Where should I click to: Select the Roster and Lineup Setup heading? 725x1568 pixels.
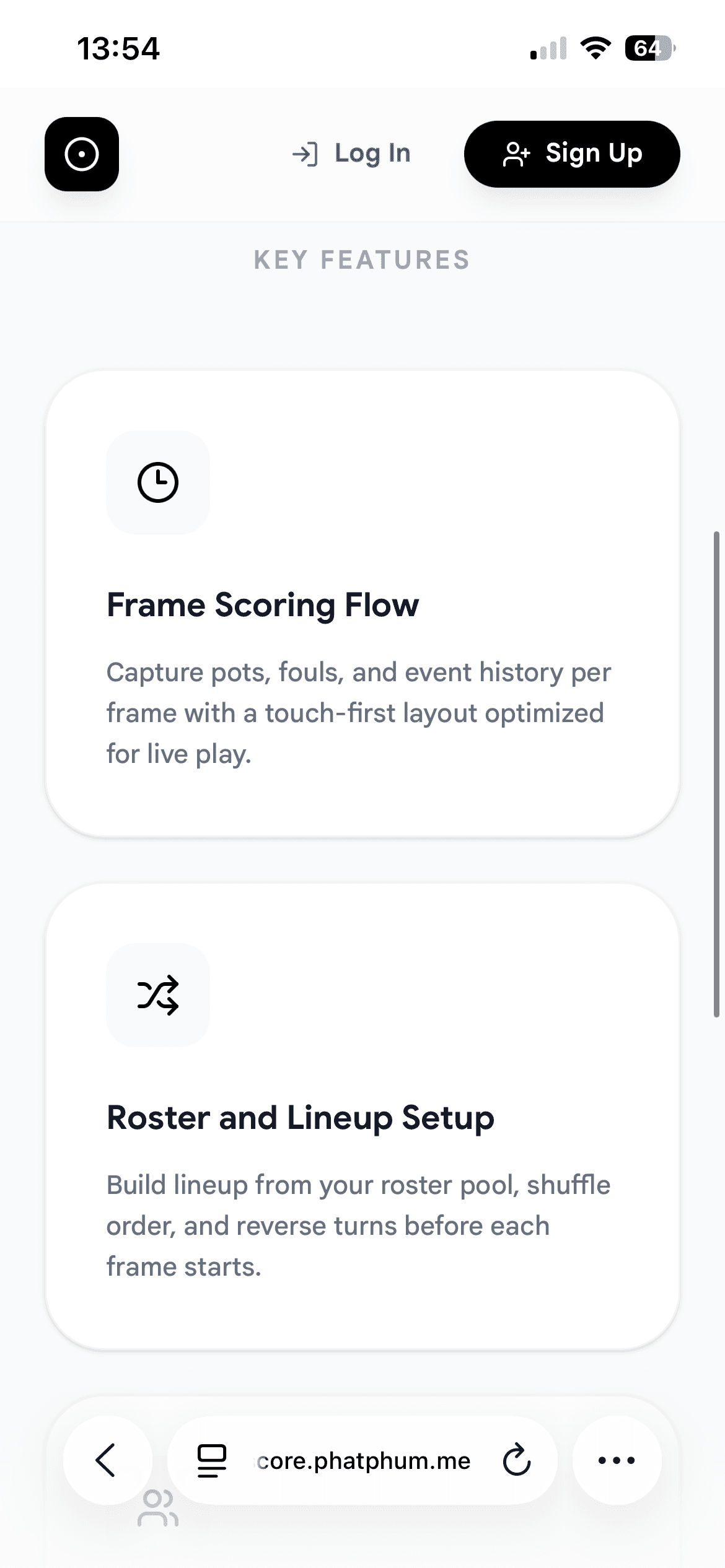pos(301,1118)
